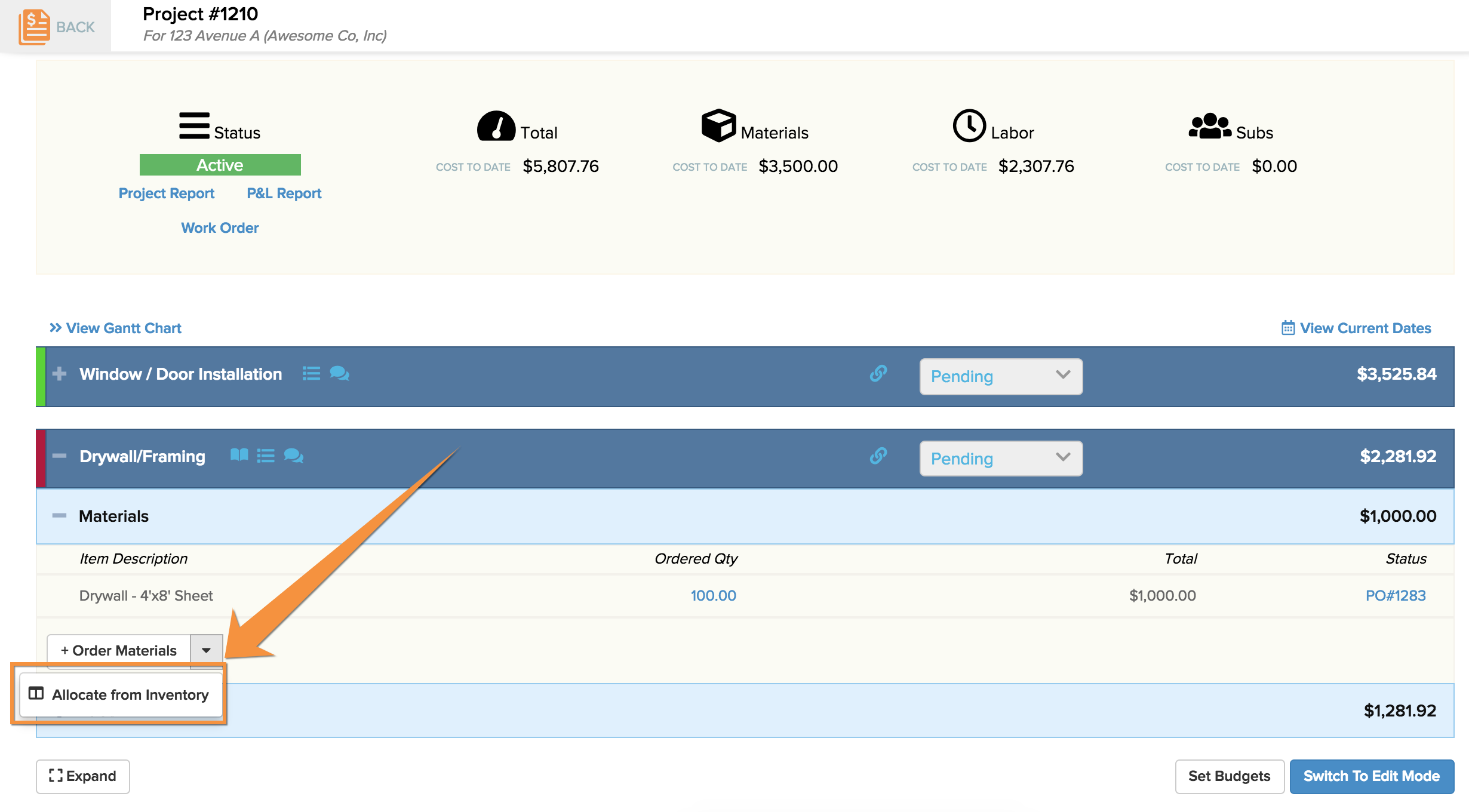
Task: Click Materials section total $1,000.00
Action: [x=1398, y=516]
